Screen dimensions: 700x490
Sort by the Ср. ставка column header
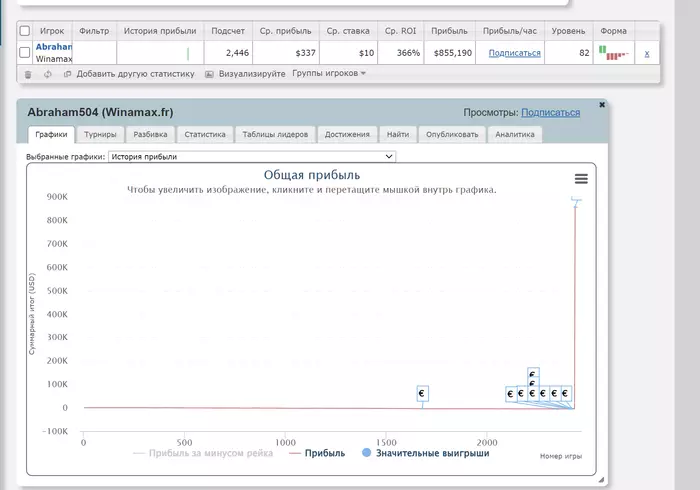(x=348, y=31)
